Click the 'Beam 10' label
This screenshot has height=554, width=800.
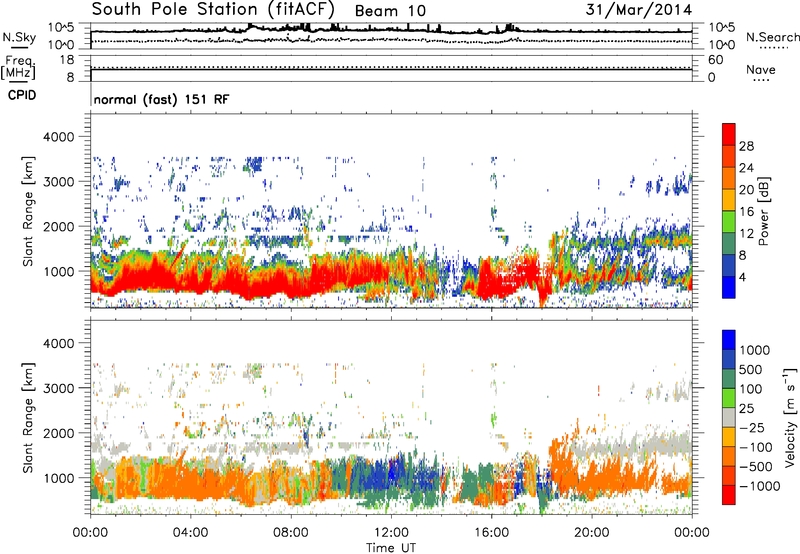coord(390,11)
